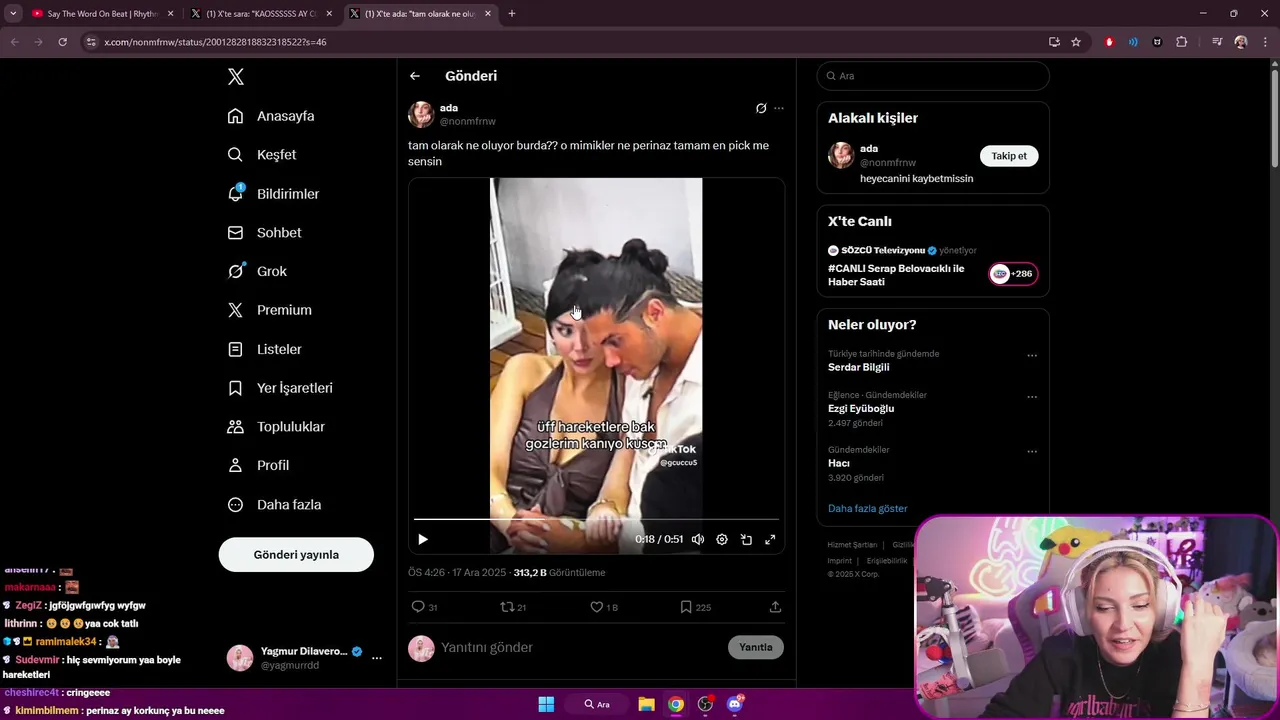
Task: Share the post
Action: tap(775, 607)
